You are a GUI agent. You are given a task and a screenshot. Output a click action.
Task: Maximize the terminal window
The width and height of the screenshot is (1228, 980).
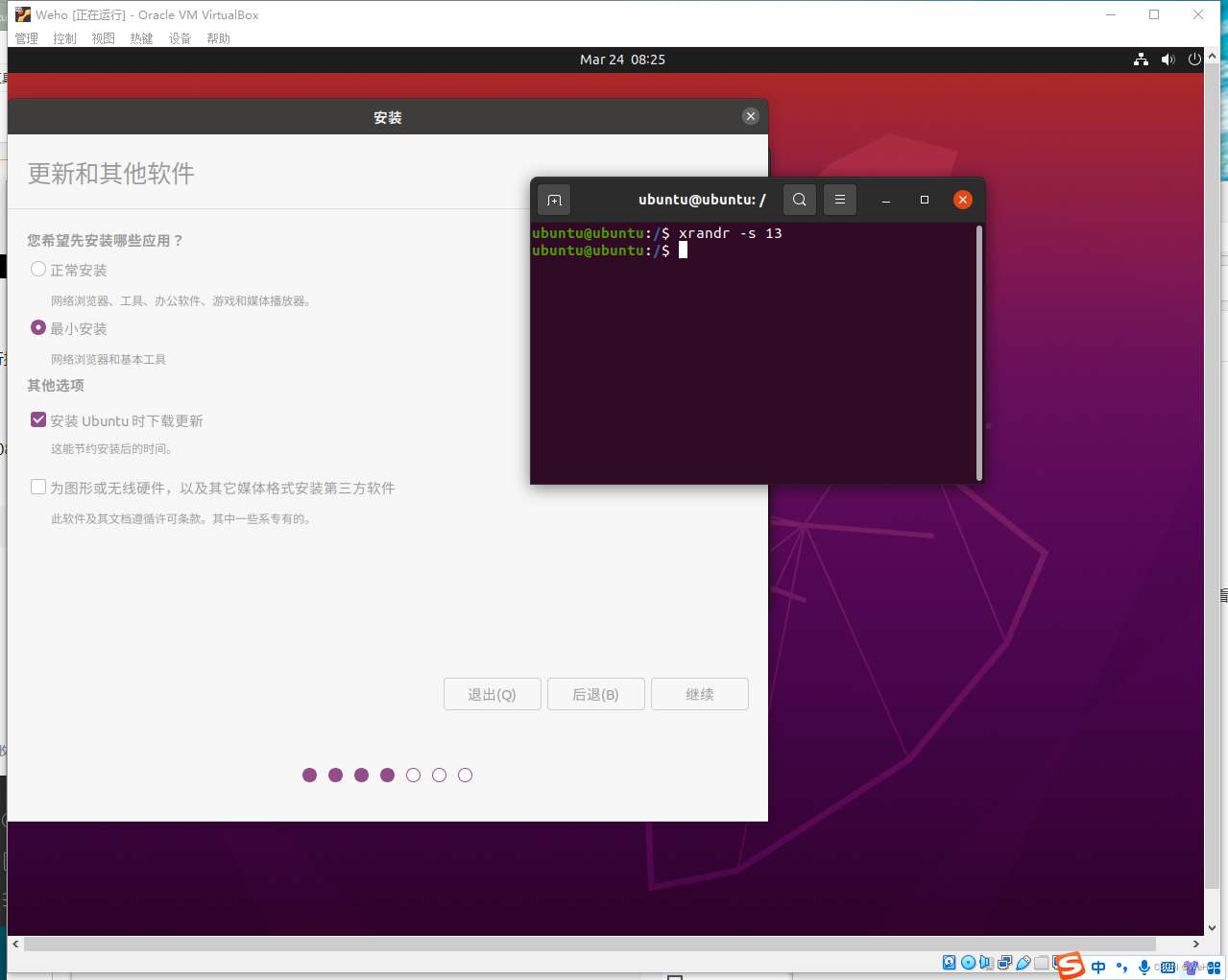coord(925,200)
